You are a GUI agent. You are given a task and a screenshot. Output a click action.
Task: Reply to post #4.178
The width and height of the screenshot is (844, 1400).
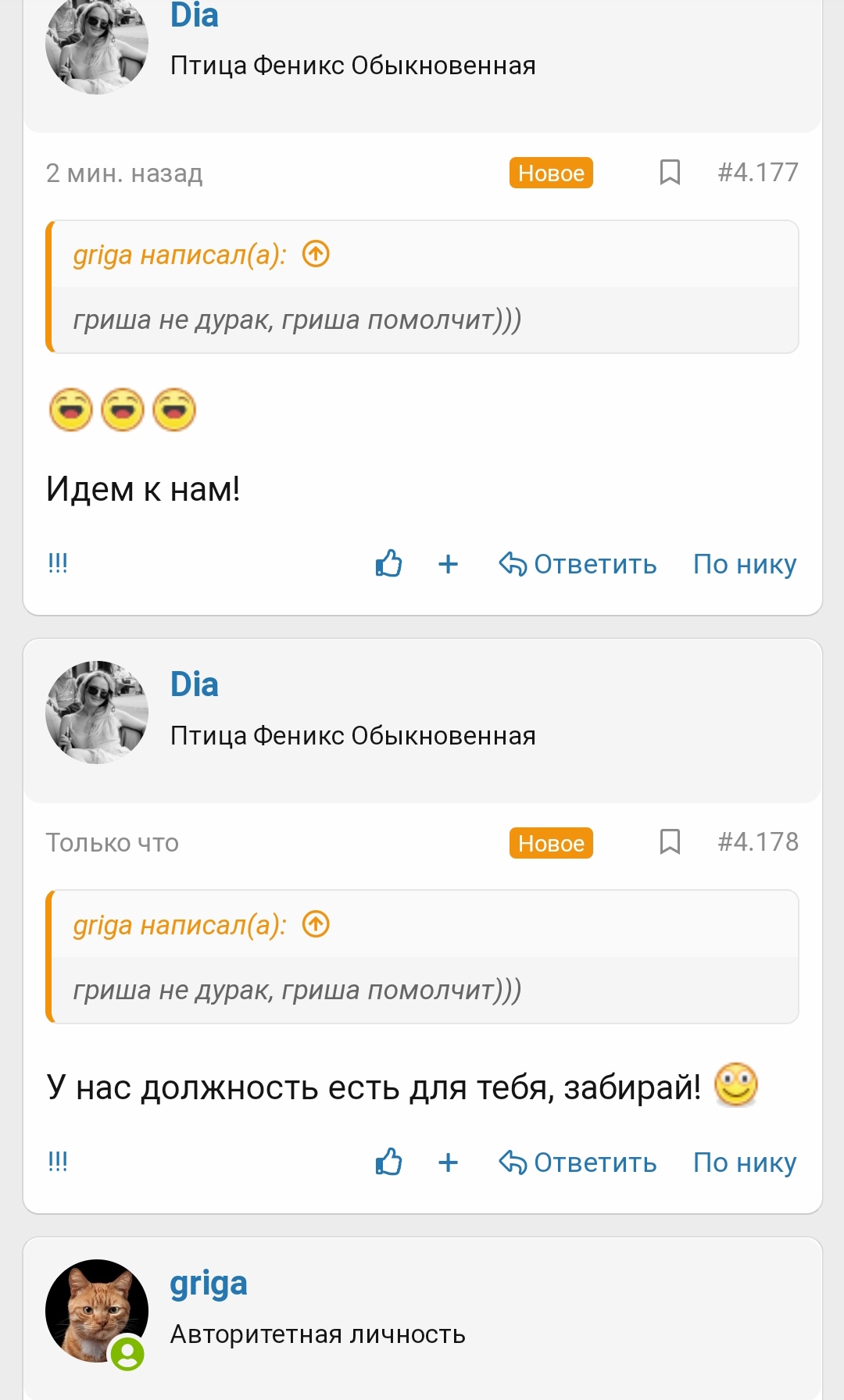(x=578, y=1162)
